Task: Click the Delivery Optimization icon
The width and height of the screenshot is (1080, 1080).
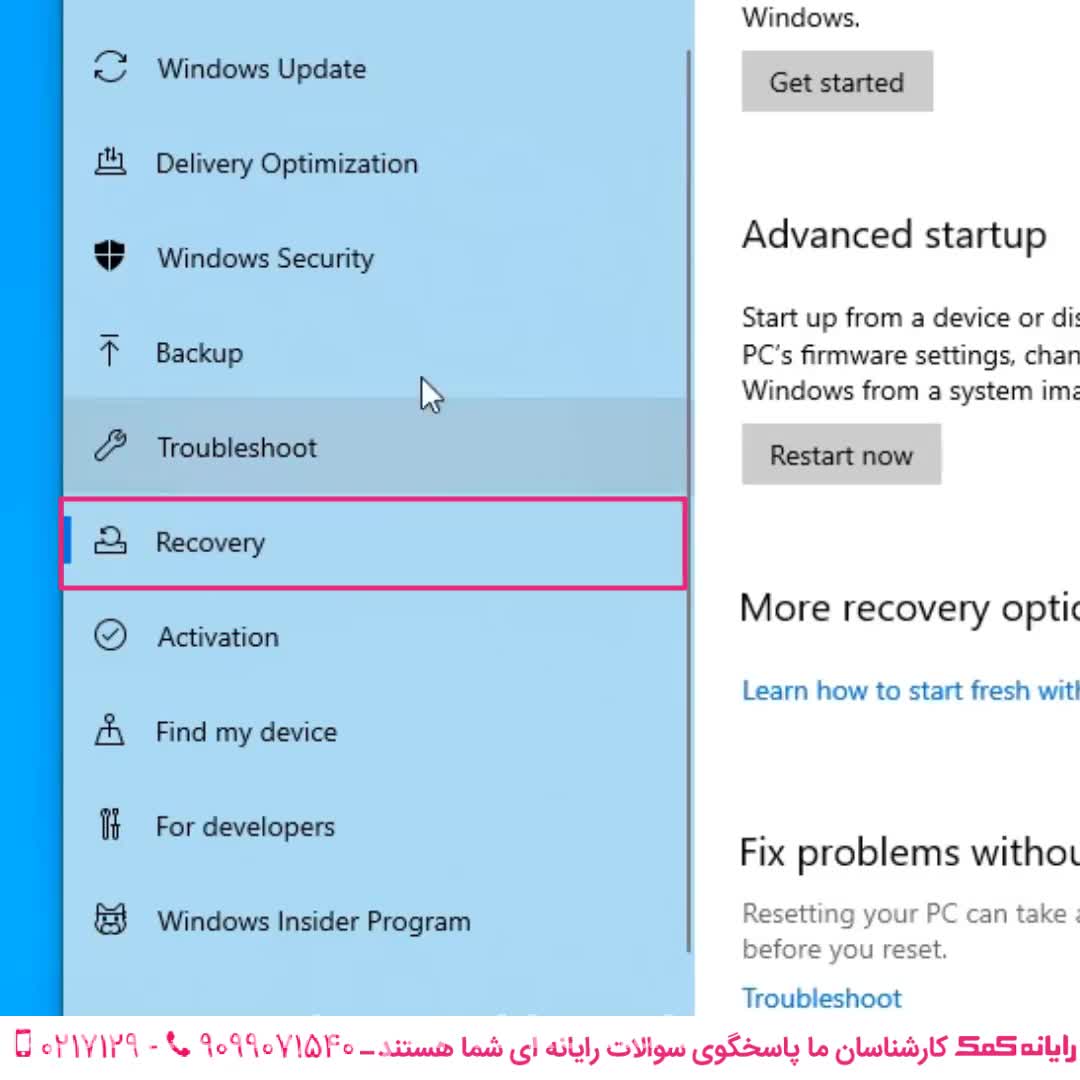Action: [x=110, y=162]
